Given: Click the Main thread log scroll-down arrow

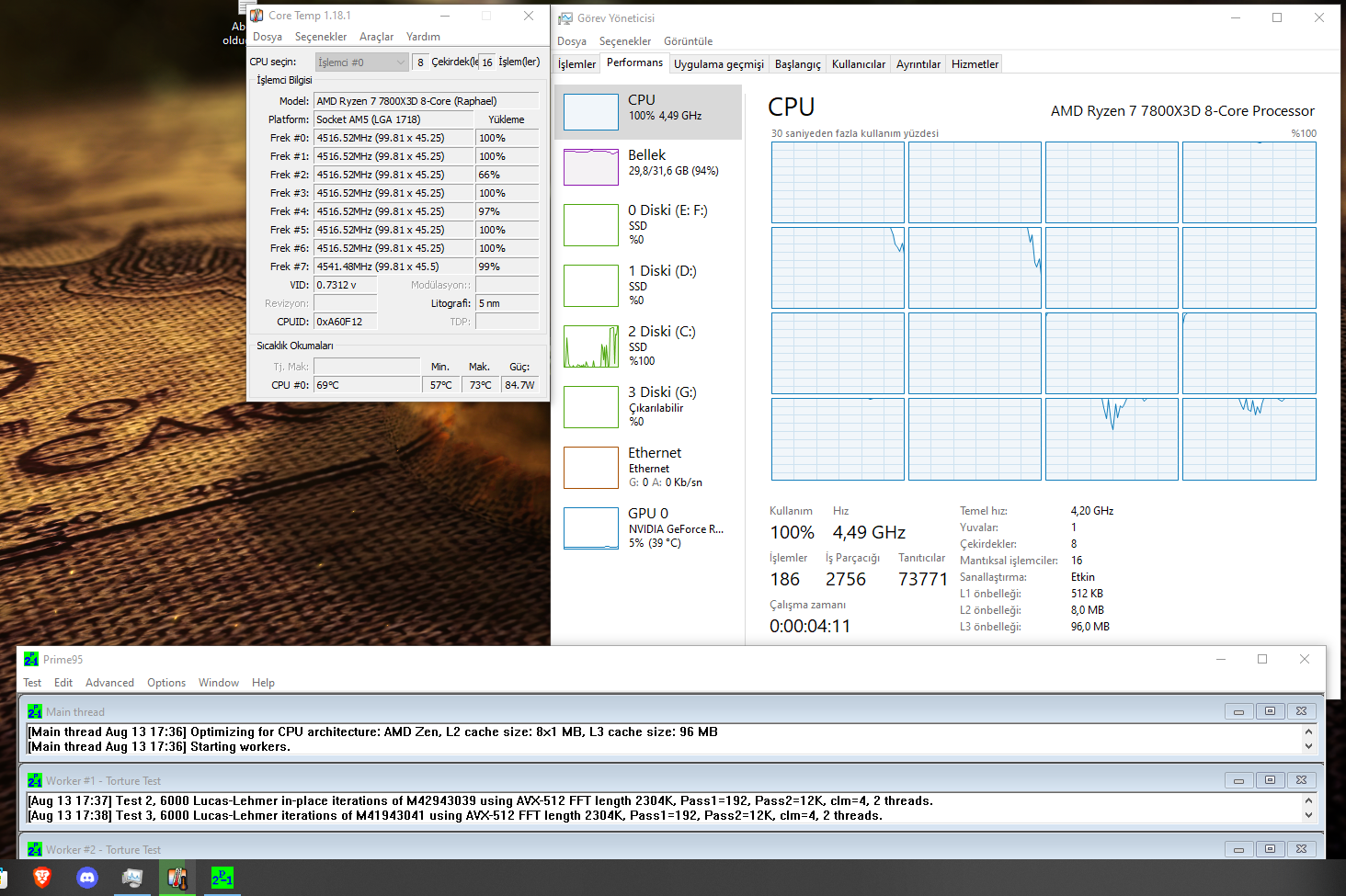Looking at the screenshot, I should (x=1308, y=746).
